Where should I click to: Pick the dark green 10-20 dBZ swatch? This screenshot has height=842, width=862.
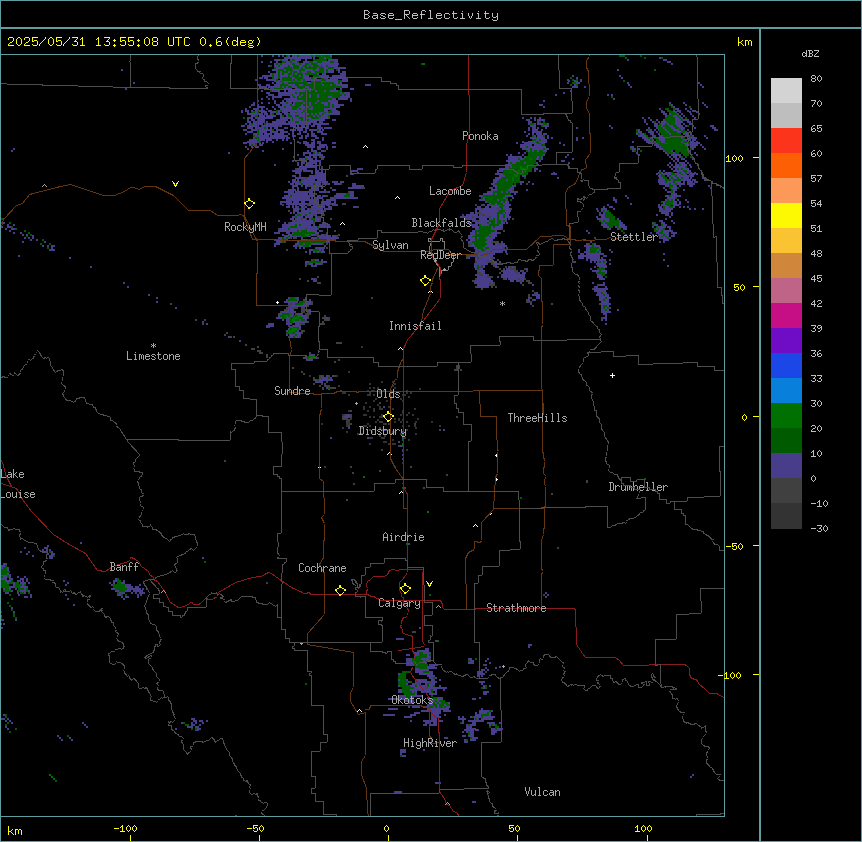pyautogui.click(x=786, y=441)
